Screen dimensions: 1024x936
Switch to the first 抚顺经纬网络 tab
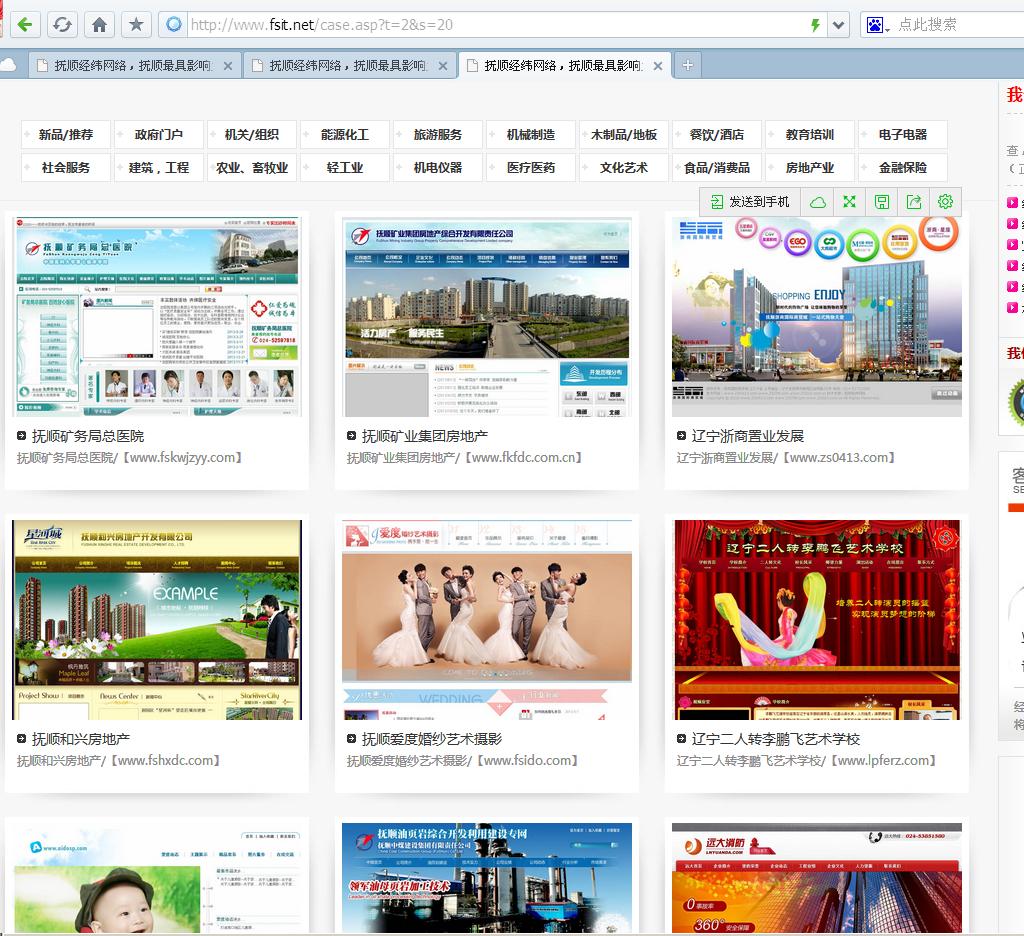[x=133, y=65]
